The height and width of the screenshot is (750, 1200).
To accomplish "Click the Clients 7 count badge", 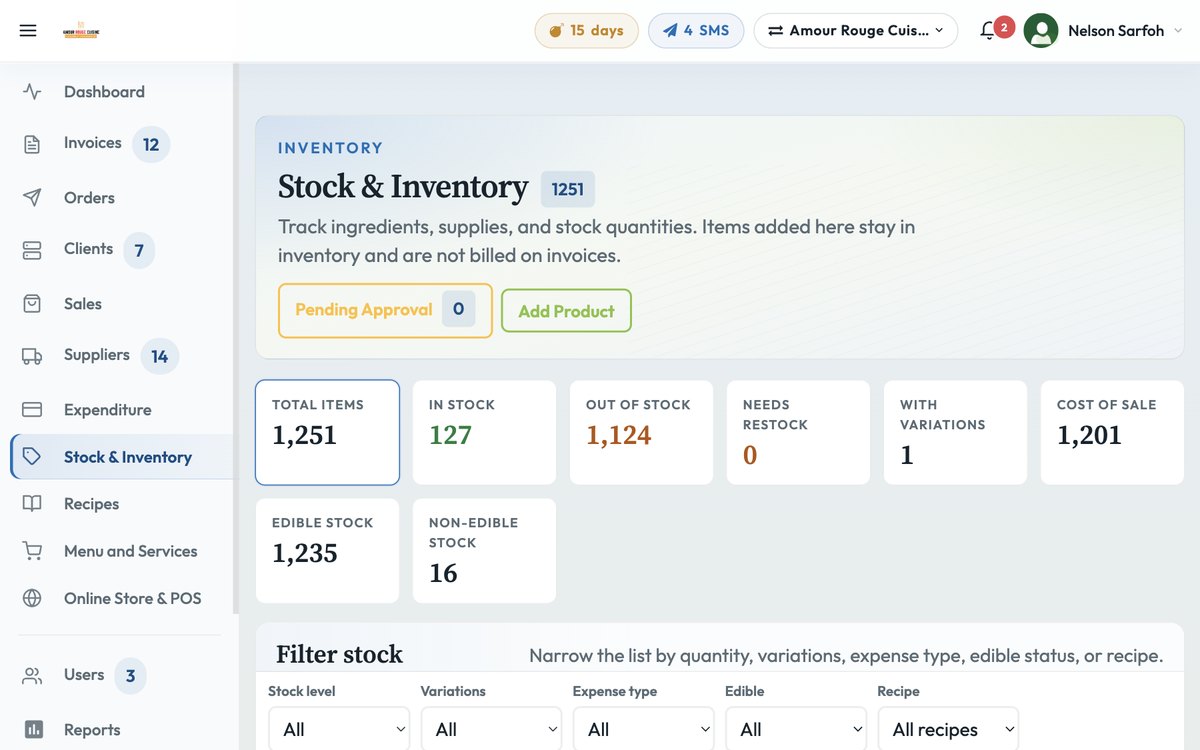I will 139,250.
